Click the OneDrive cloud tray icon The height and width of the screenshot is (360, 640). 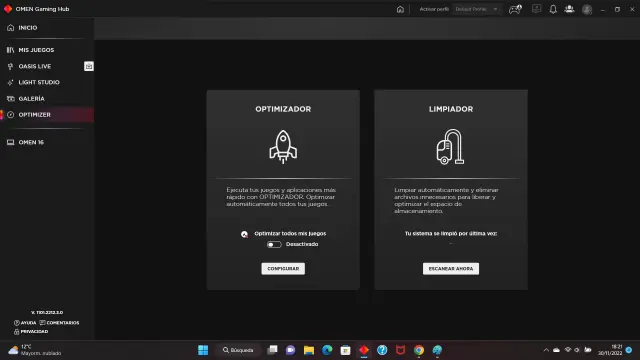click(556, 350)
